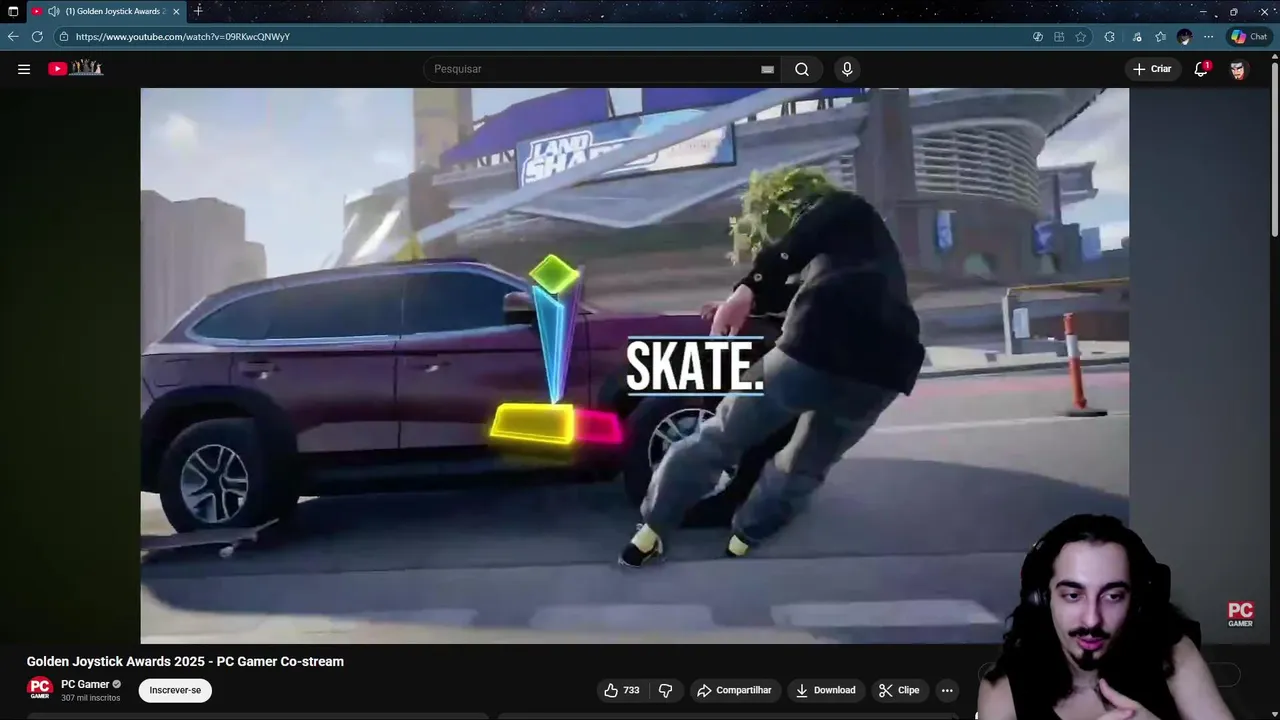1280x720 pixels.
Task: Open the media control music-note icon
Action: (1137, 37)
